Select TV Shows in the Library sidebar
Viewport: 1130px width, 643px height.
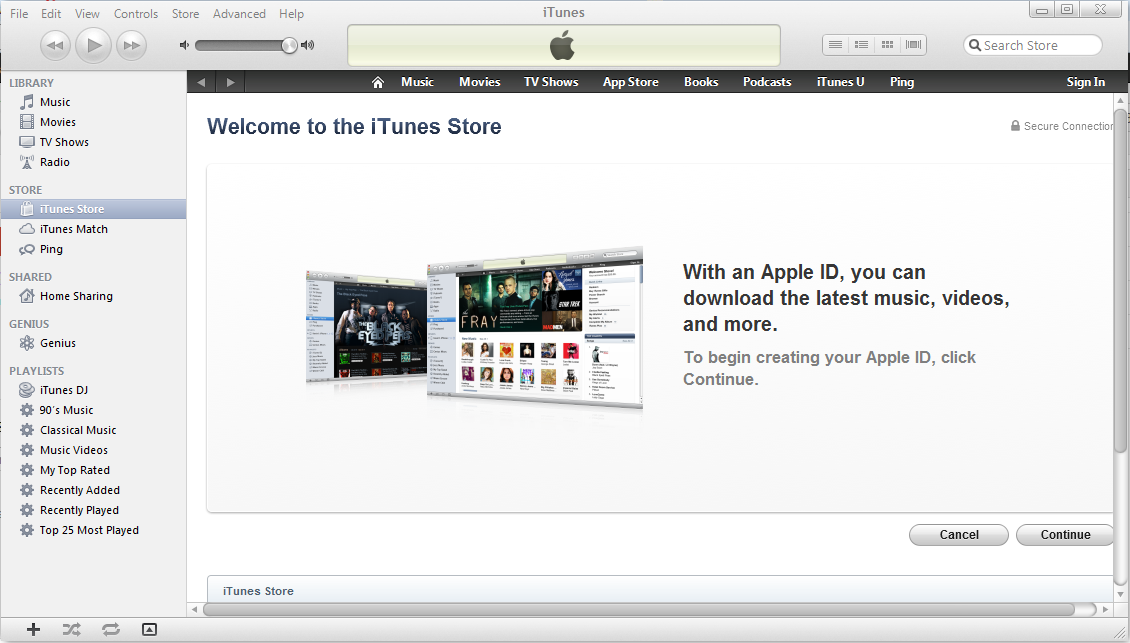[x=93, y=142]
